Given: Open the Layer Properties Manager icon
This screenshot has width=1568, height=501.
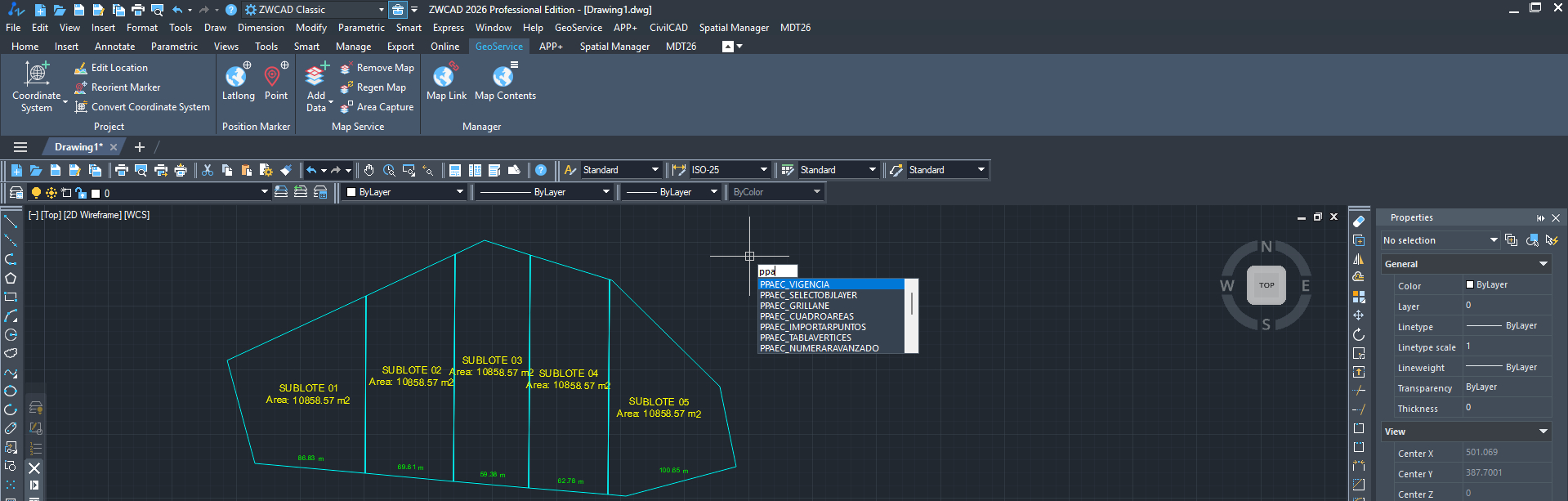Looking at the screenshot, I should click(16, 192).
